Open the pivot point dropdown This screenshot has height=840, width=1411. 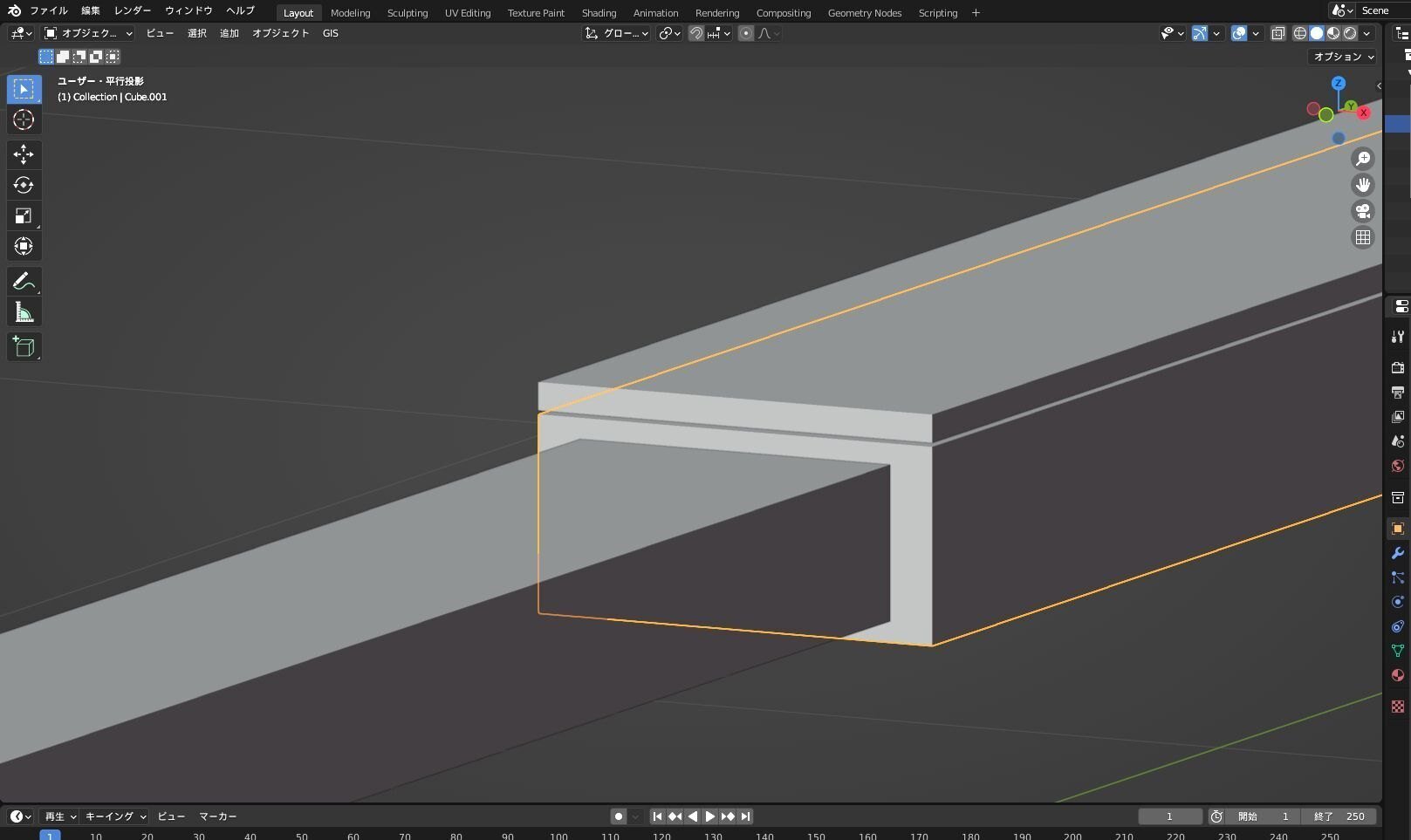point(670,33)
